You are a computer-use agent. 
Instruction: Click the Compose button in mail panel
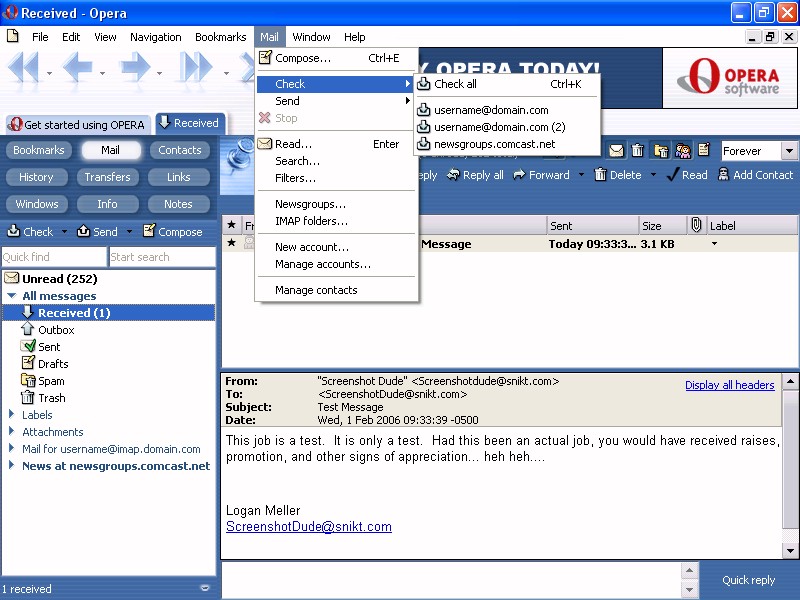172,232
